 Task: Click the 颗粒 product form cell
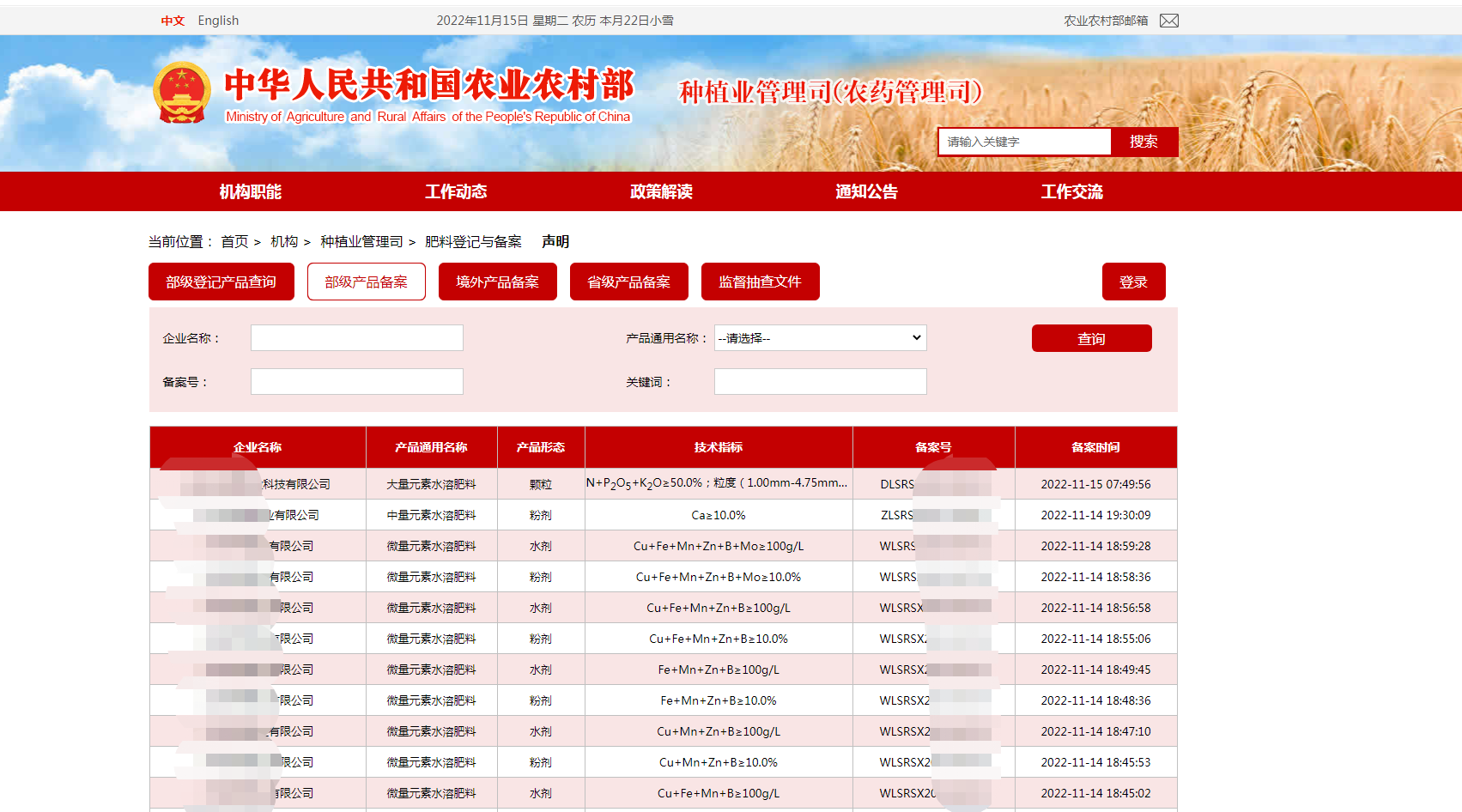pos(541,484)
